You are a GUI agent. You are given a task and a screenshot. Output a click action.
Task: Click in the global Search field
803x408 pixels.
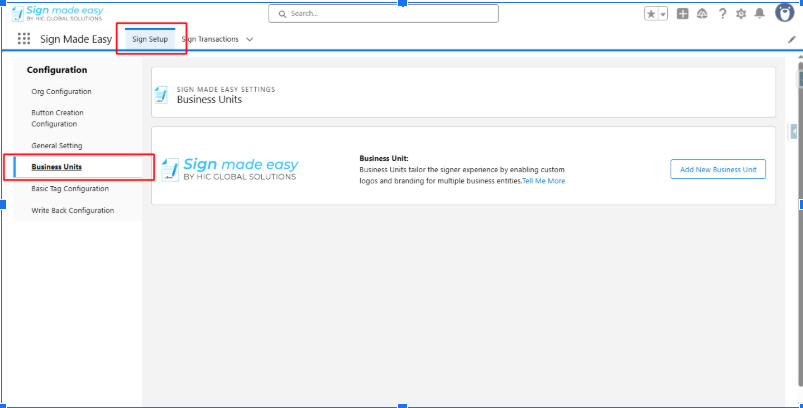click(x=383, y=14)
